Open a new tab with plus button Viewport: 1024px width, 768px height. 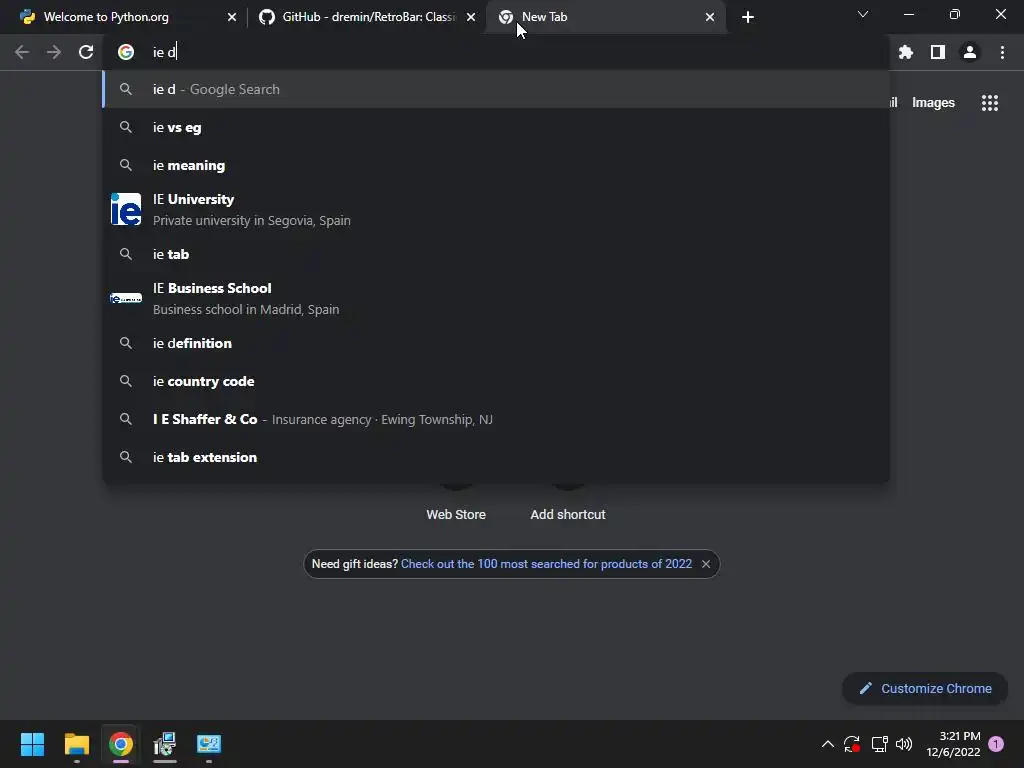(748, 17)
